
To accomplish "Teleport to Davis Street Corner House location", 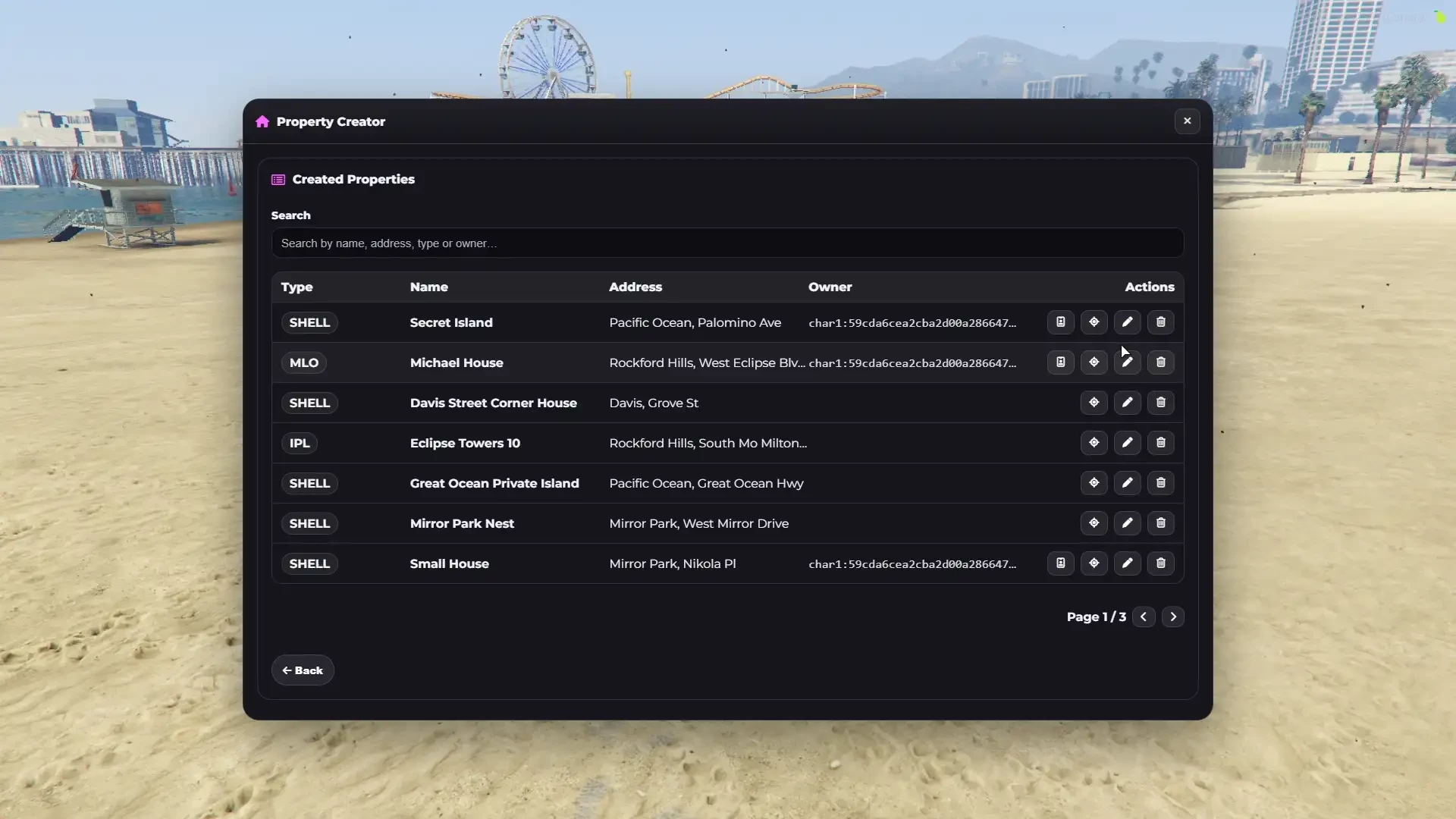I will 1094,403.
